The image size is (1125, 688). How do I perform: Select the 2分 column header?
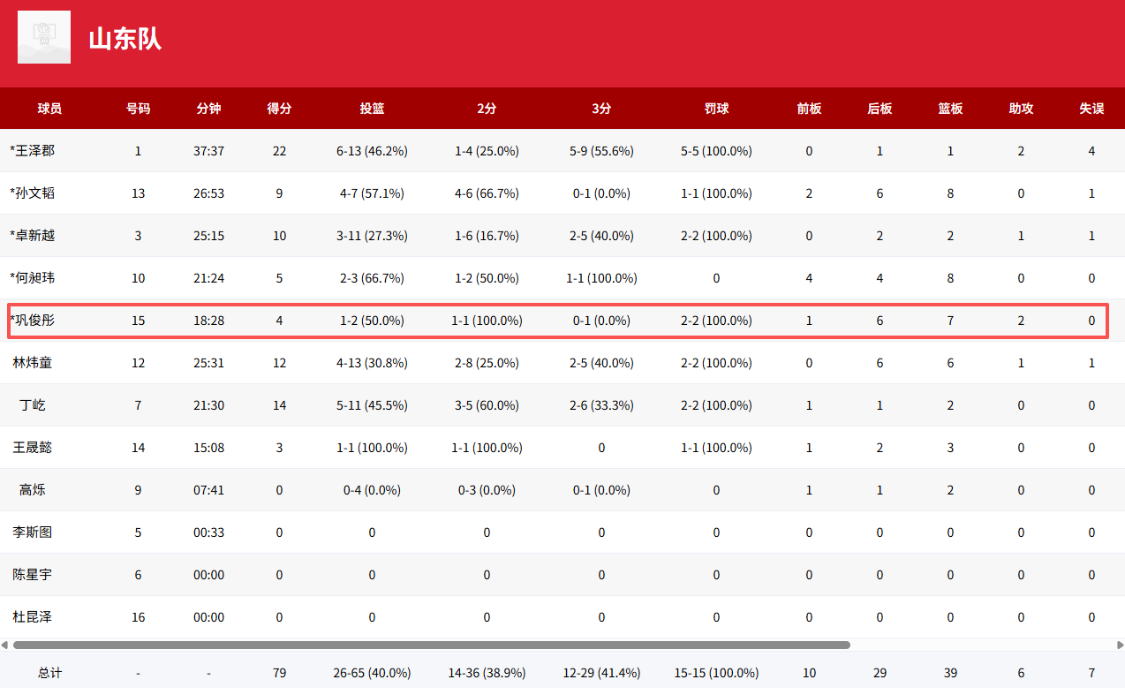486,108
